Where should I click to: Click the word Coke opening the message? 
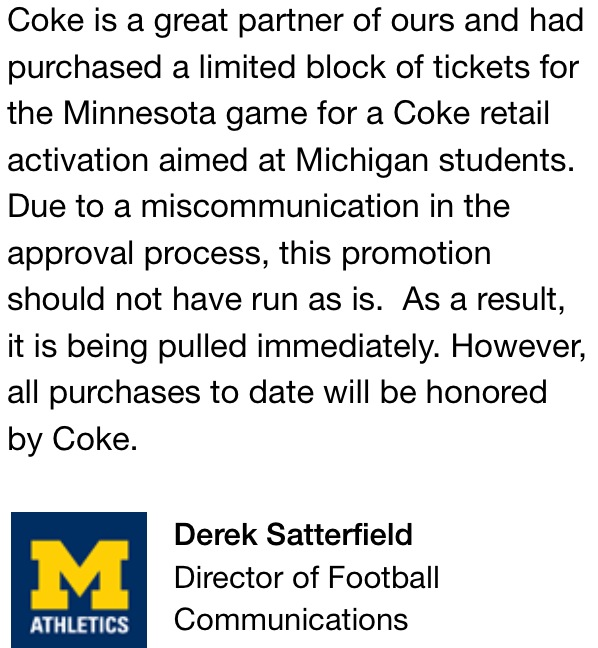click(46, 20)
